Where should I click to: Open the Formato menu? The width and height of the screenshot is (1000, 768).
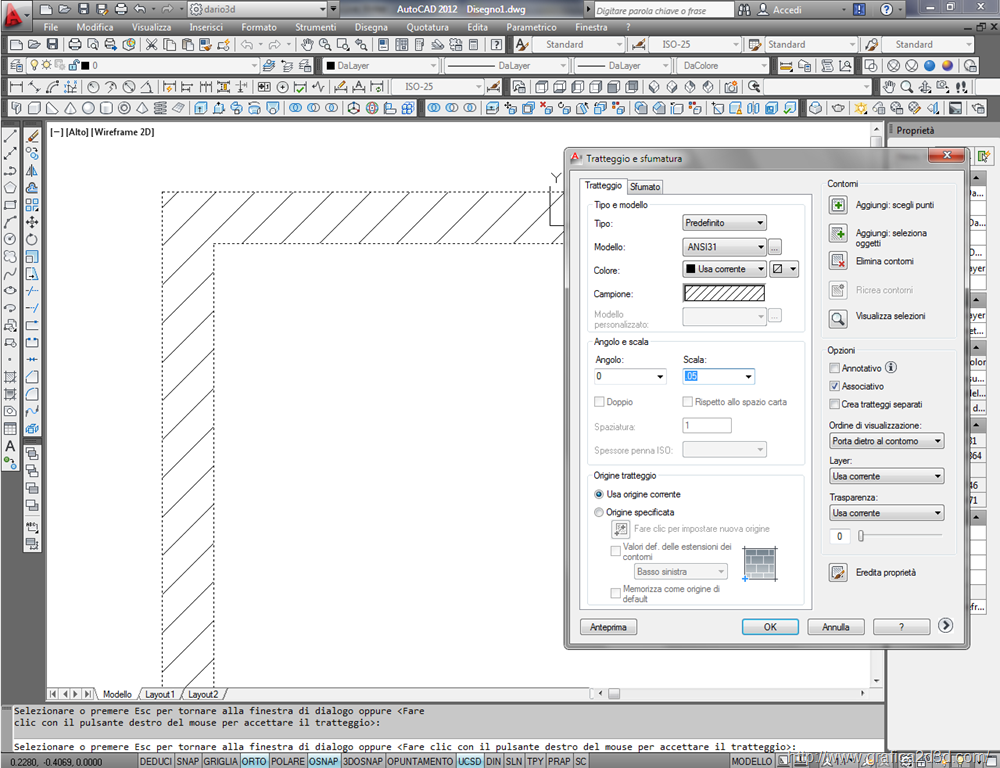click(259, 27)
